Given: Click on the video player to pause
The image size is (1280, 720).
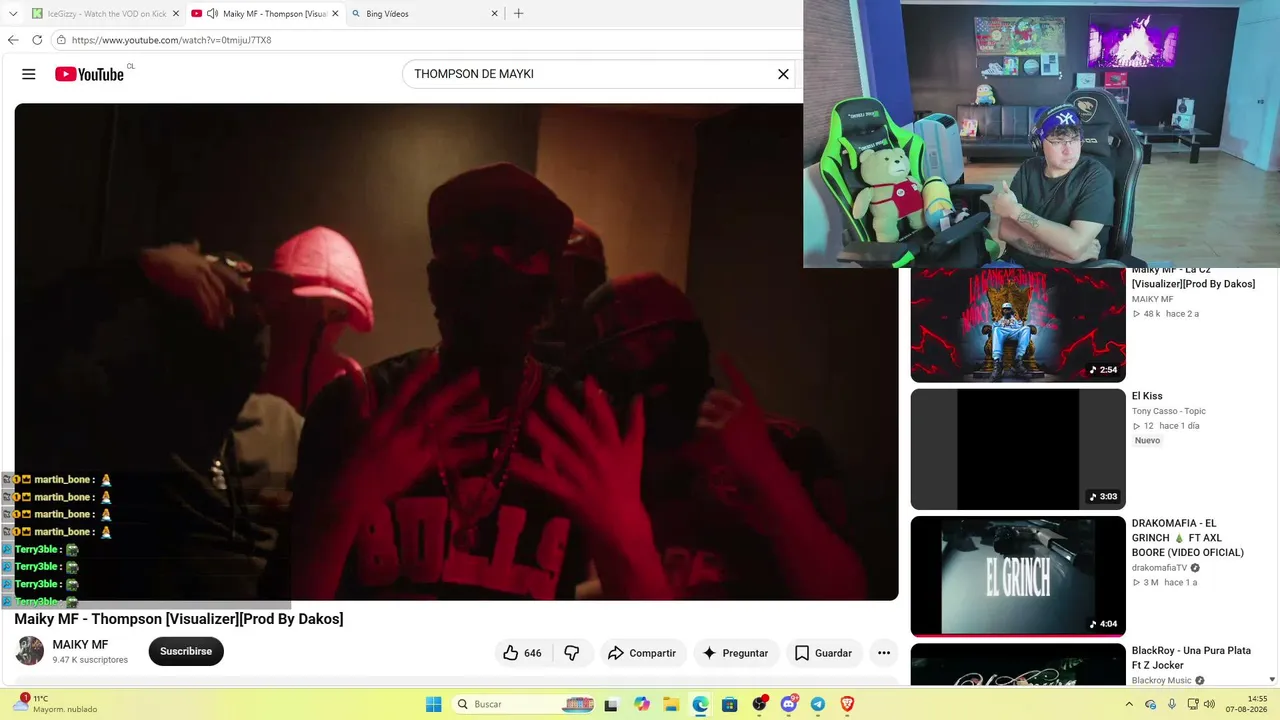Looking at the screenshot, I should point(456,352).
